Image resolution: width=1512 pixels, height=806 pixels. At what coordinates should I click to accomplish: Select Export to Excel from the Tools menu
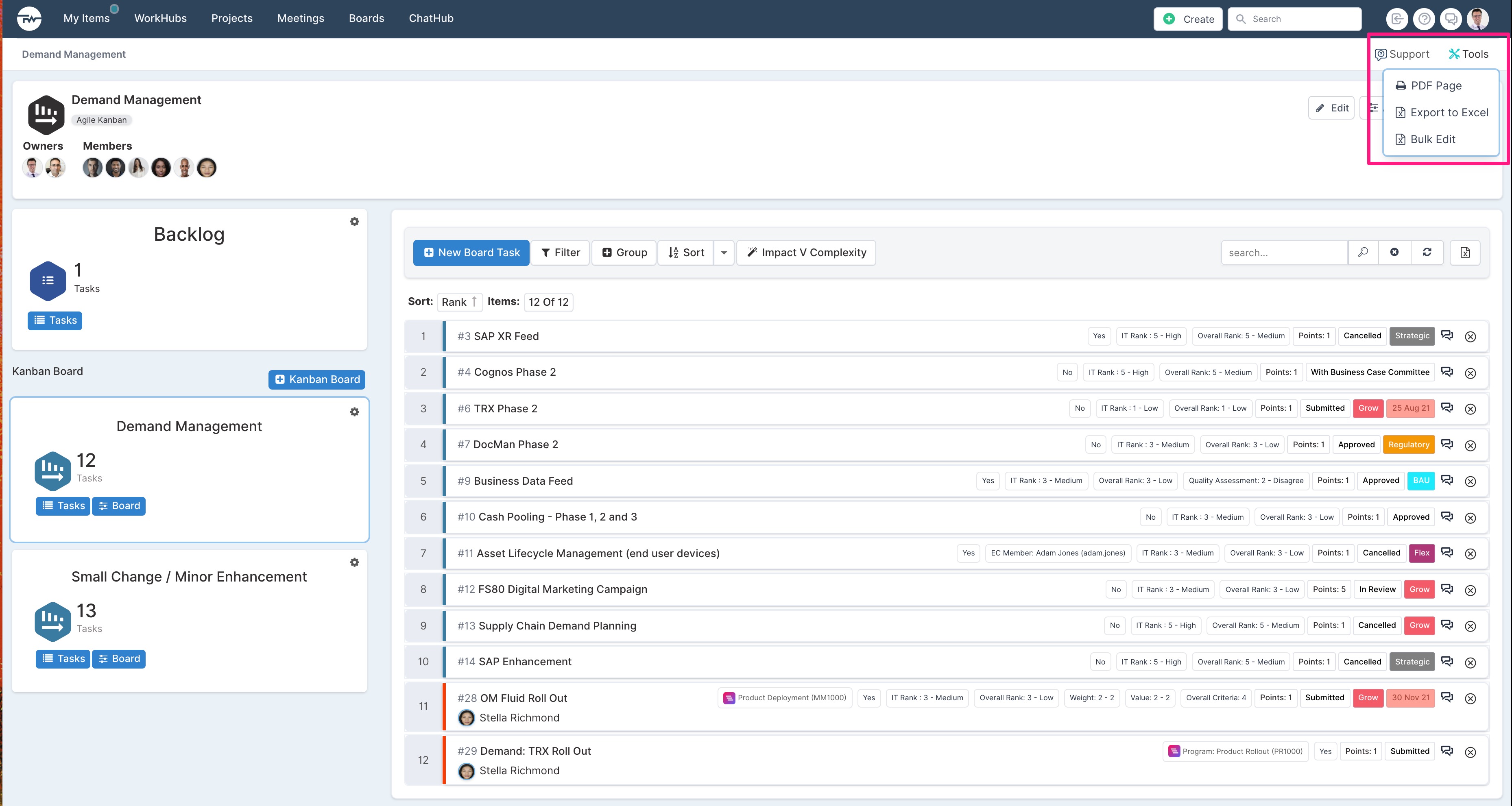pyautogui.click(x=1442, y=113)
